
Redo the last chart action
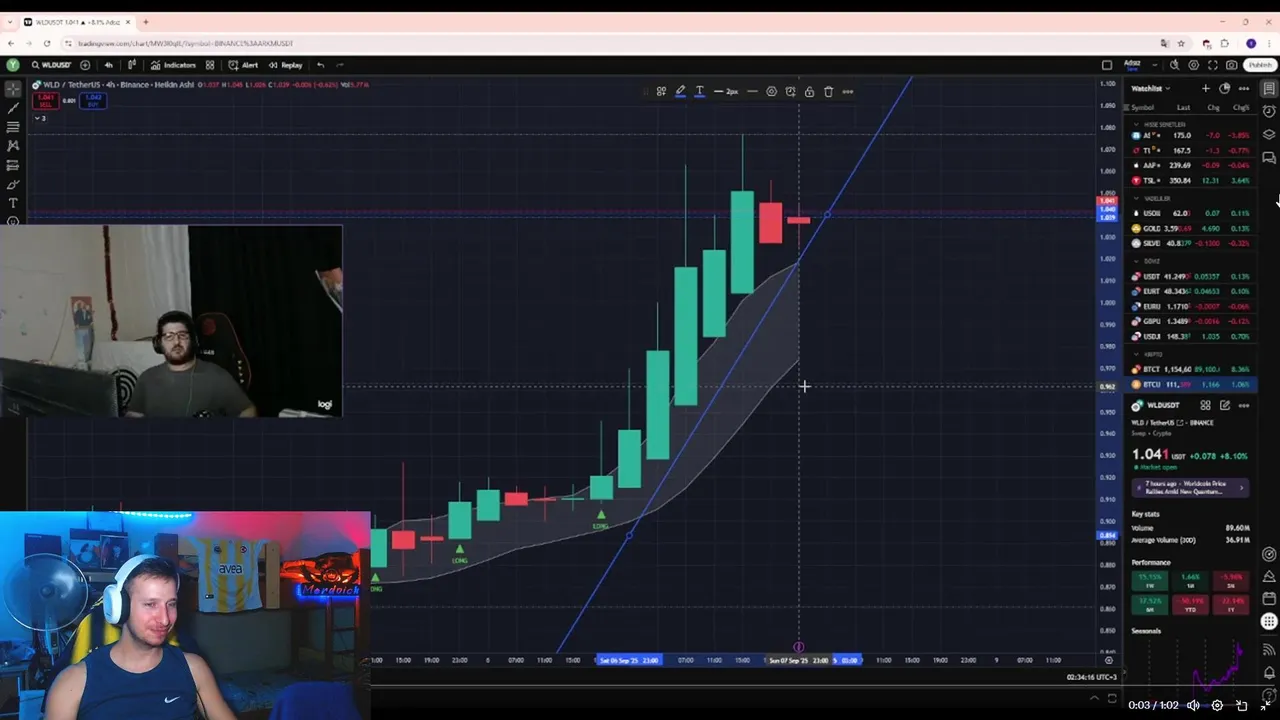340,65
